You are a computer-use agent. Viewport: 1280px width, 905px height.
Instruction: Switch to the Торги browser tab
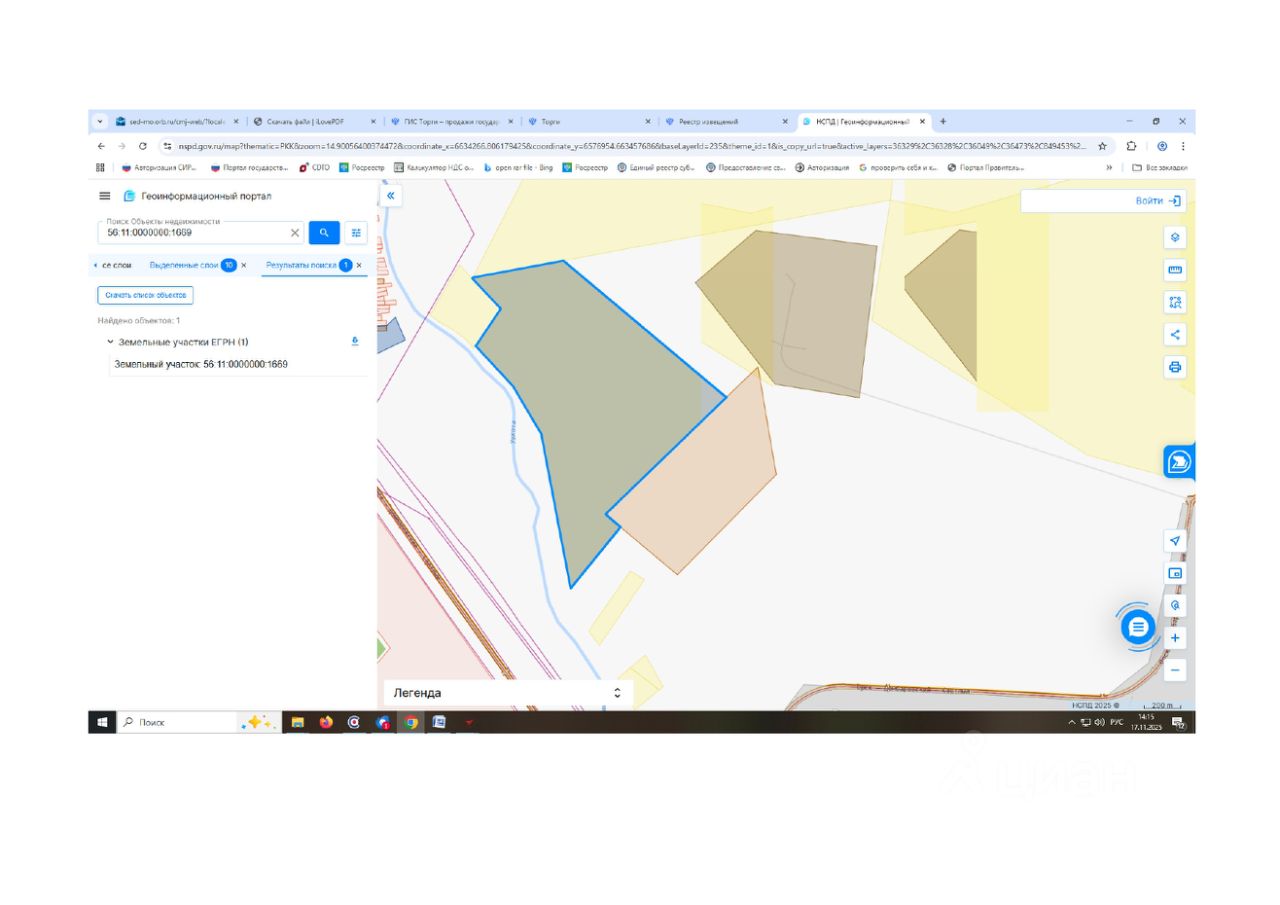(x=588, y=121)
